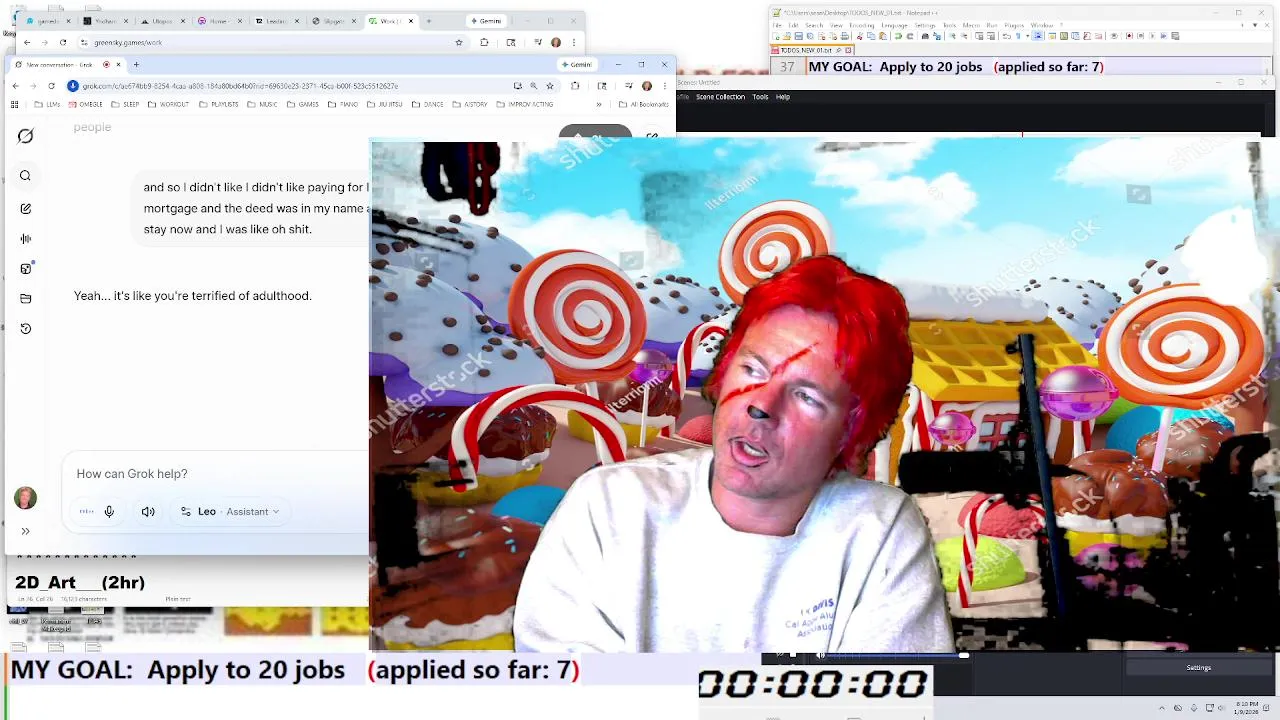Open clock and date in taskbar
The image size is (1280, 720).
[x=1246, y=708]
